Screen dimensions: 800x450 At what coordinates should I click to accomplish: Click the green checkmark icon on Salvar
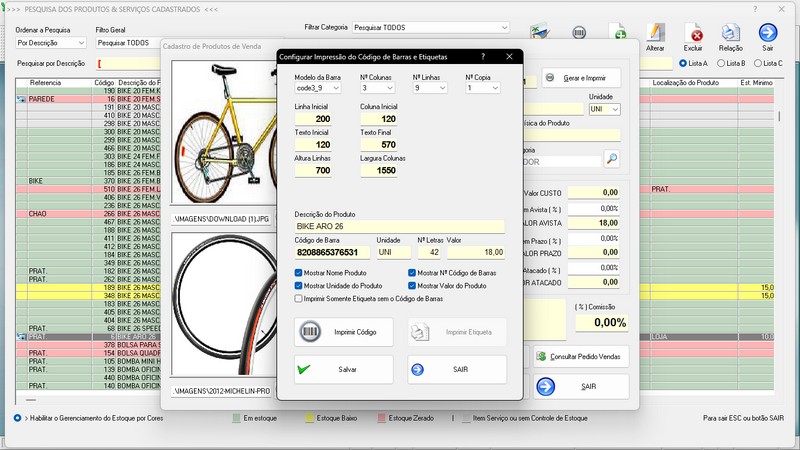[304, 369]
